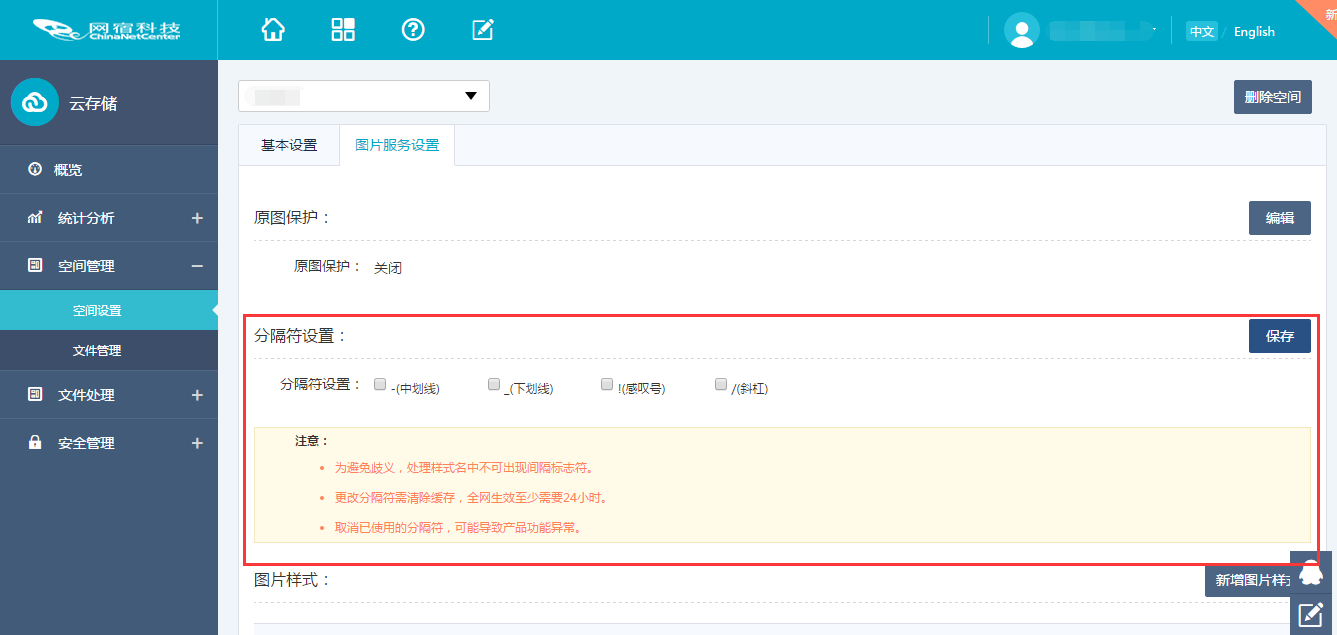
Task: Switch the interface language to English
Action: click(1253, 31)
